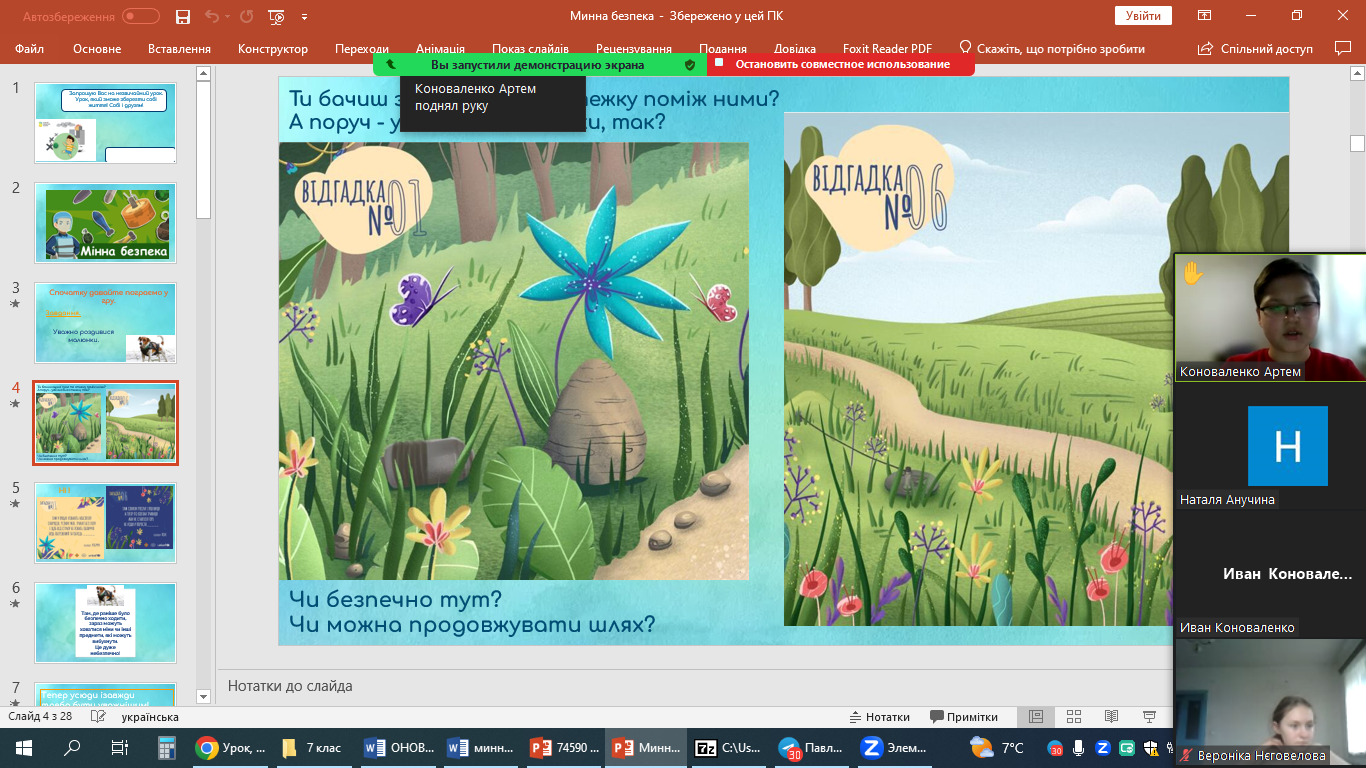
Task: Launch Slide Show view icon in status bar
Action: coord(1150,717)
